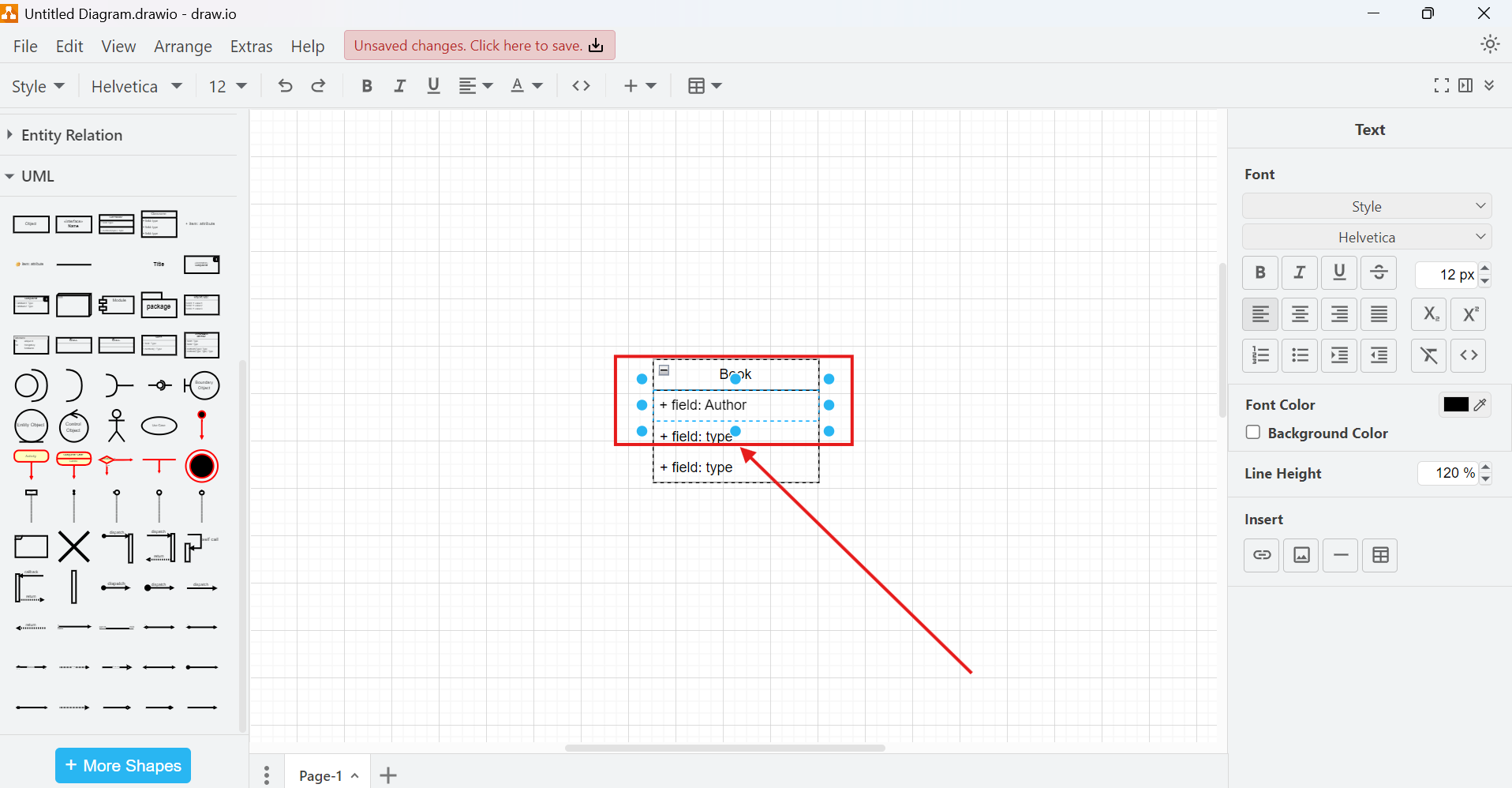Open the Arrange menu
The width and height of the screenshot is (1512, 788).
[182, 46]
